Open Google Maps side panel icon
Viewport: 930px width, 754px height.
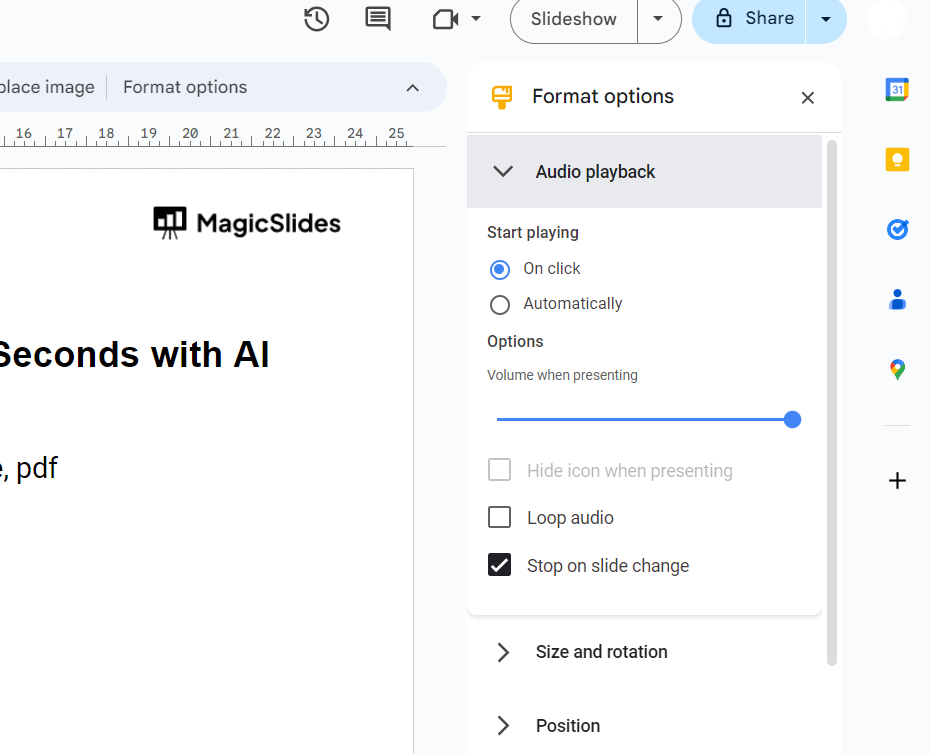pos(897,370)
